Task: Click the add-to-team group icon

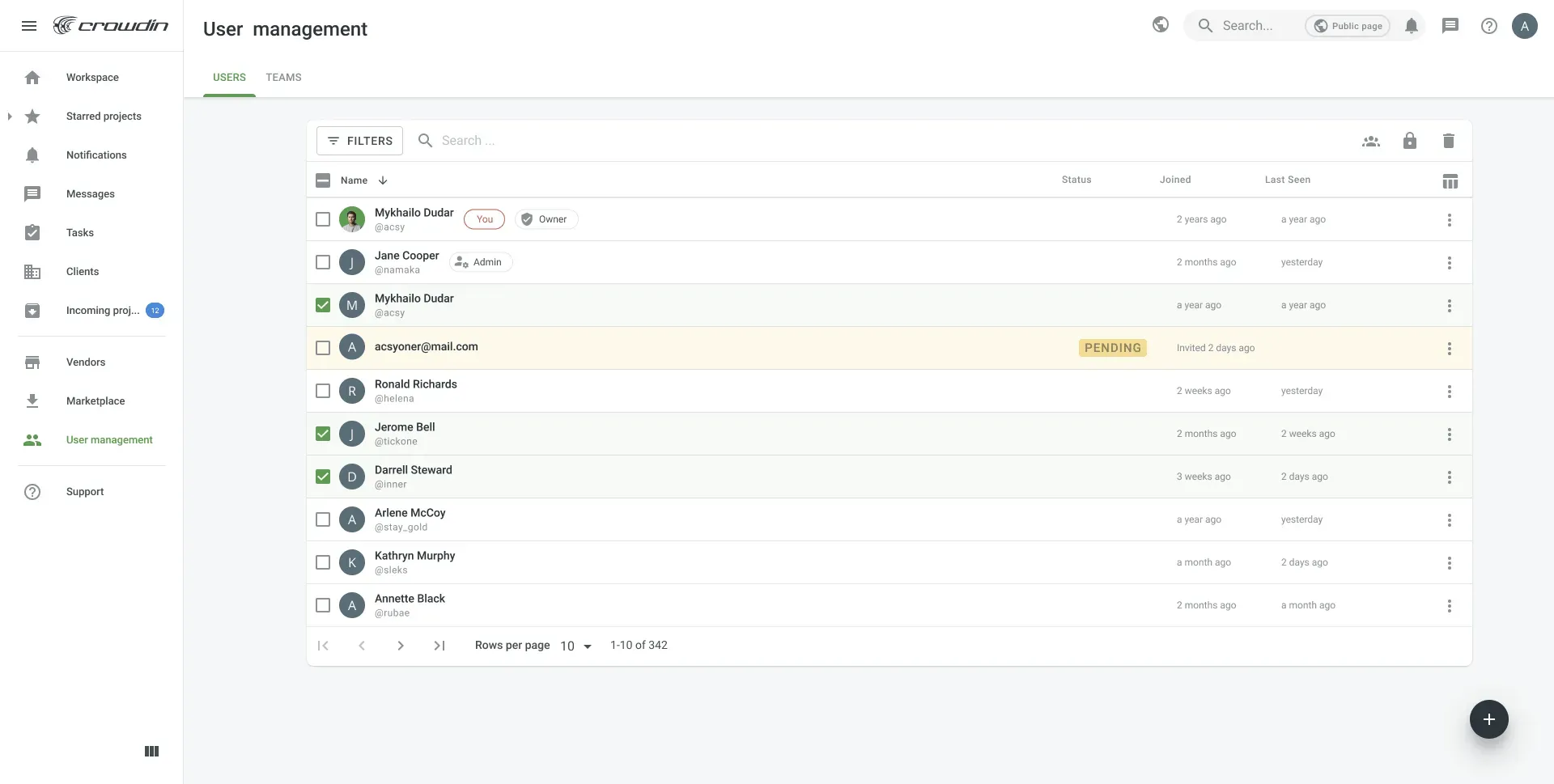Action: (x=1370, y=141)
